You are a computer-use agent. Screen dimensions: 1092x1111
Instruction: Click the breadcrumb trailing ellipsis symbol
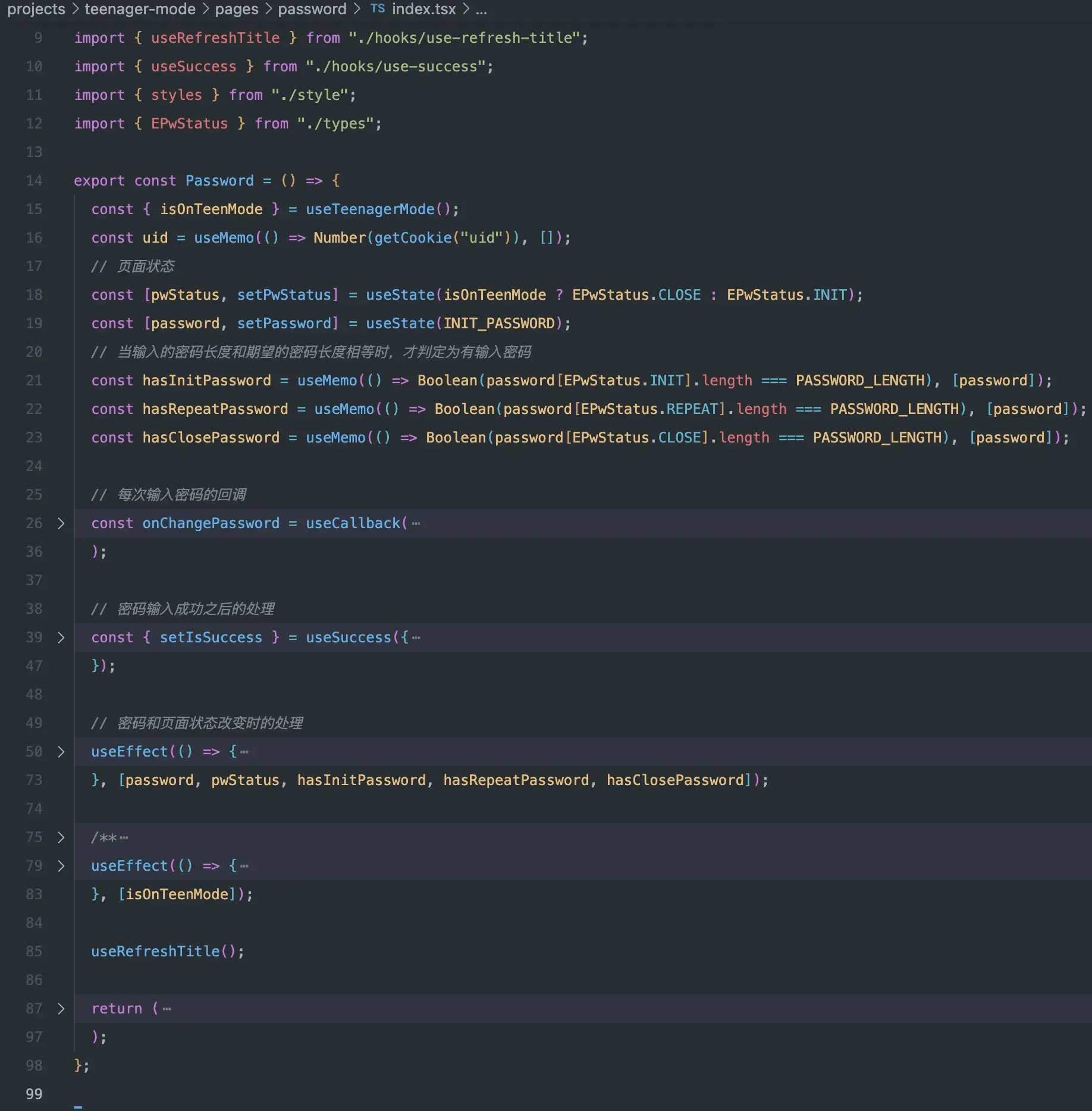[x=481, y=9]
